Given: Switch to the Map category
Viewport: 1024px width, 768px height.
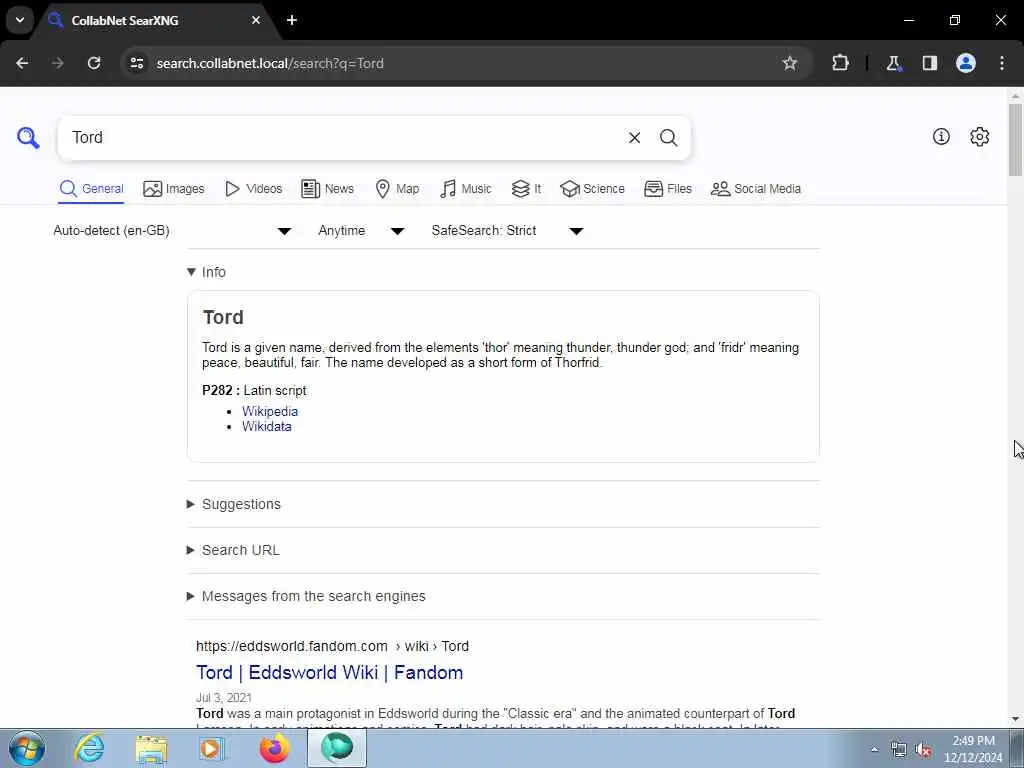Looking at the screenshot, I should 397,189.
